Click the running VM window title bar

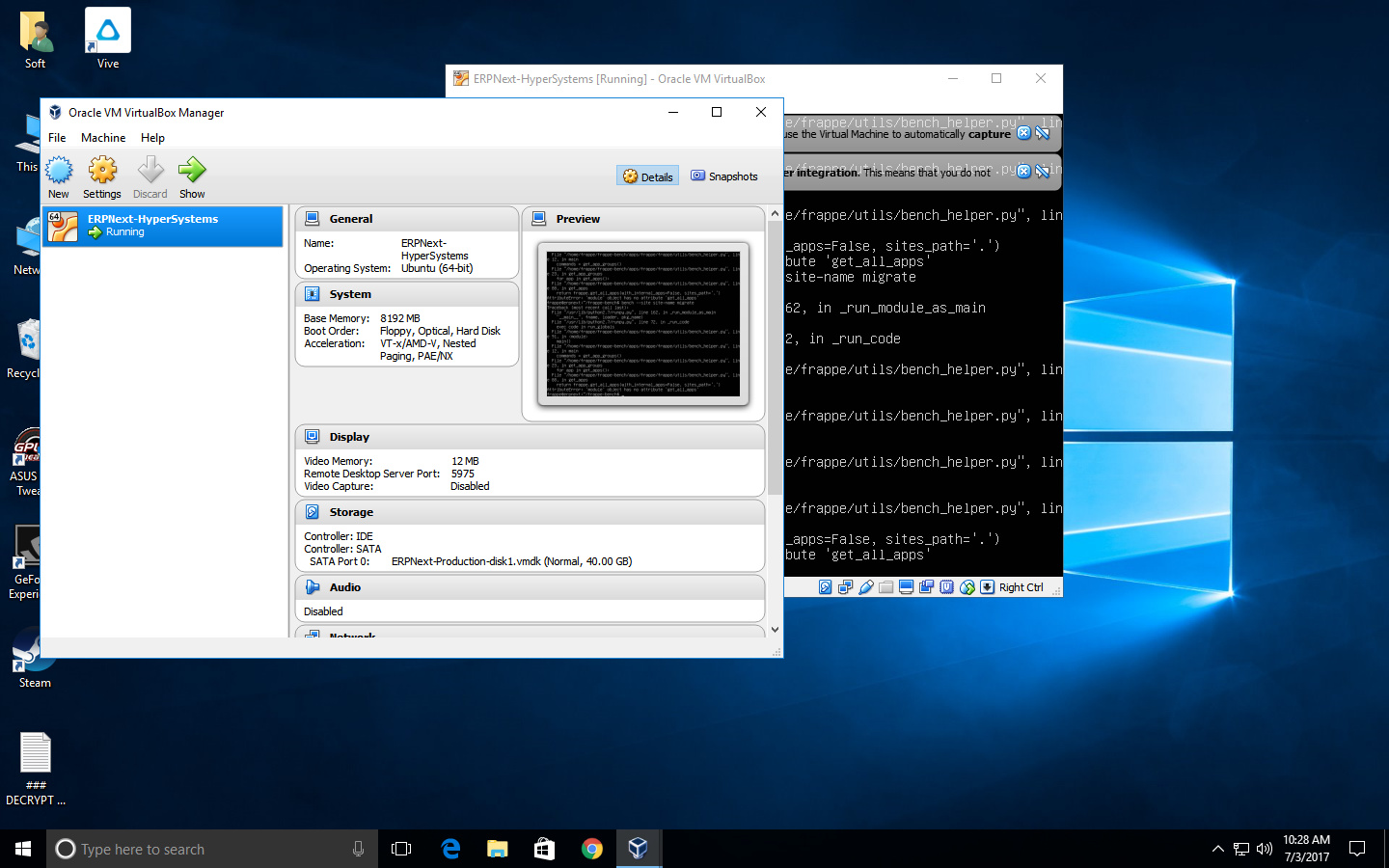coord(754,79)
